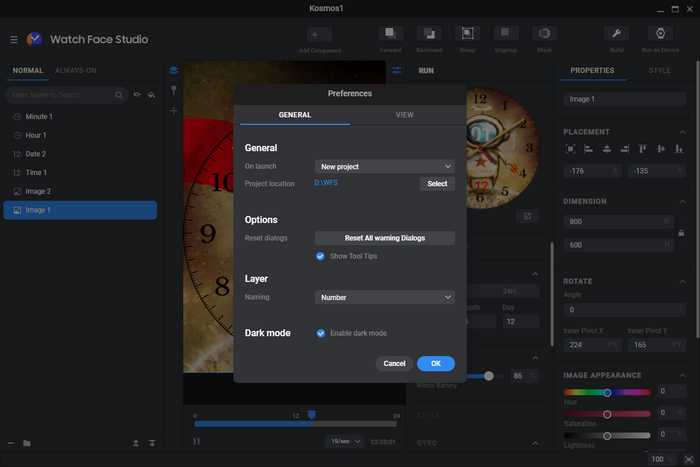700x467 pixels.
Task: Collapse the Placement section
Action: pyautogui.click(x=682, y=132)
